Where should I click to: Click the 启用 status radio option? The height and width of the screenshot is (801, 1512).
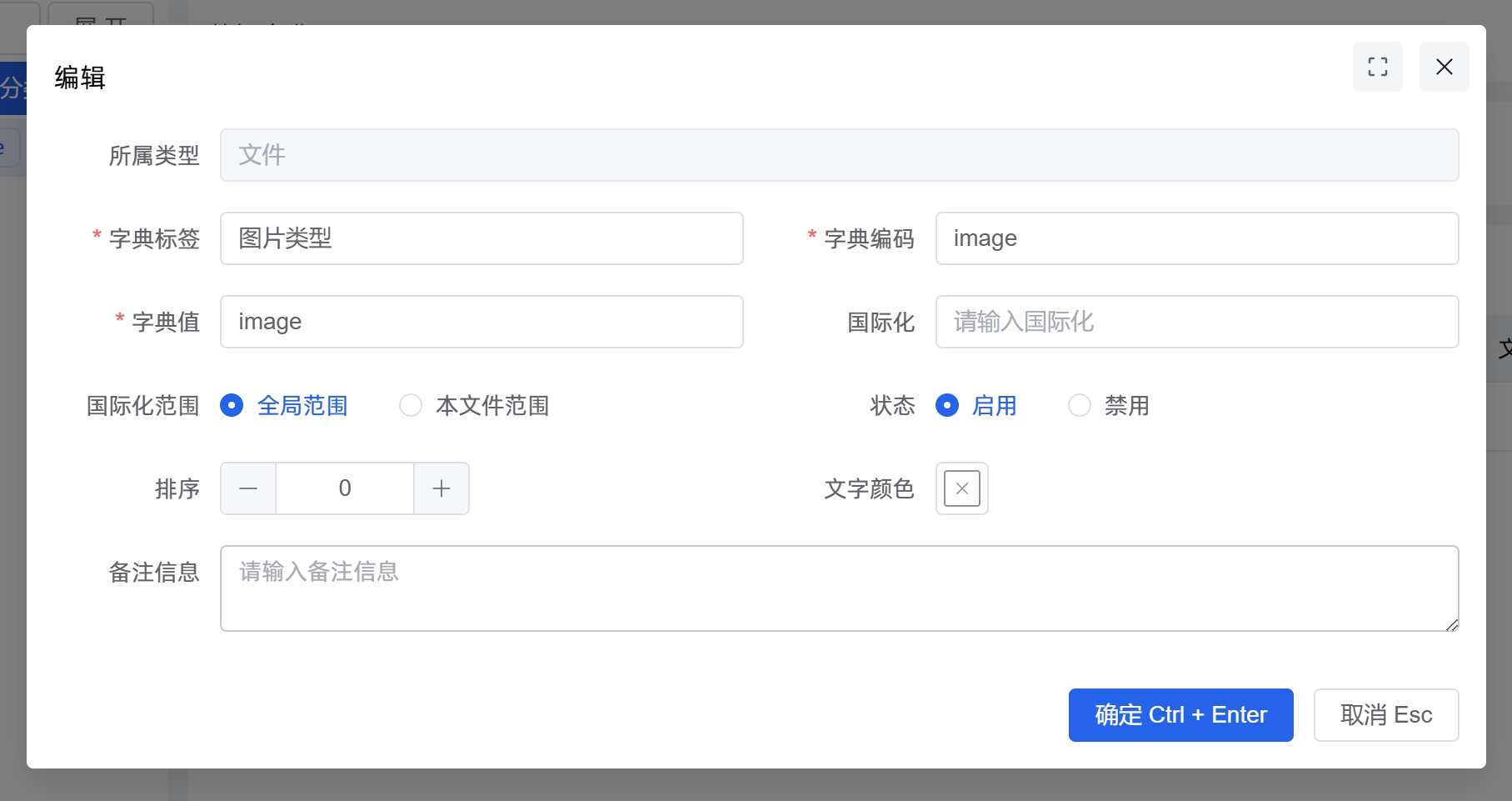[946, 405]
